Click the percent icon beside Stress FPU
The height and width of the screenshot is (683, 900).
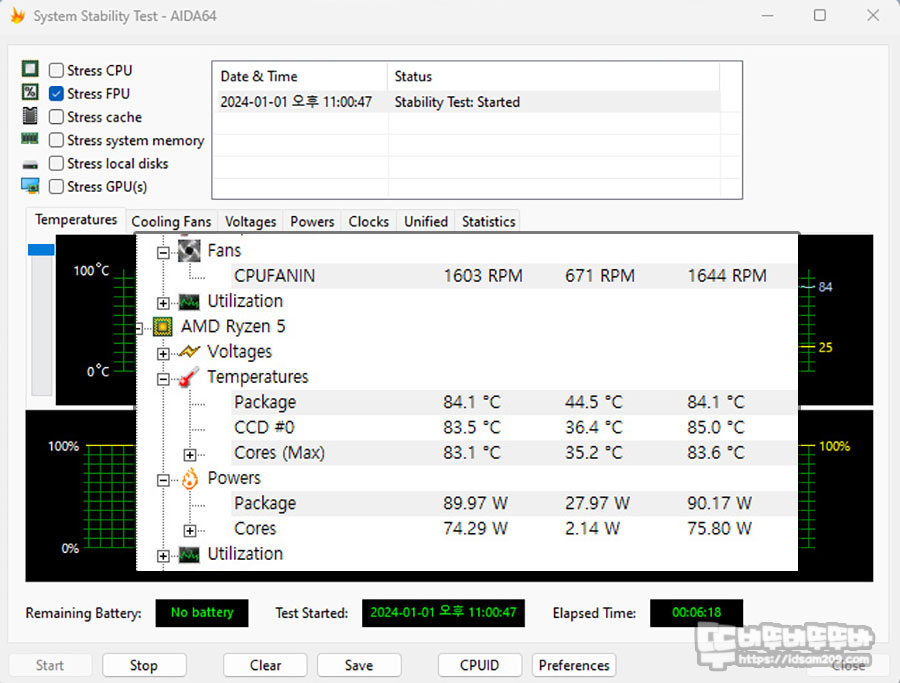point(30,92)
